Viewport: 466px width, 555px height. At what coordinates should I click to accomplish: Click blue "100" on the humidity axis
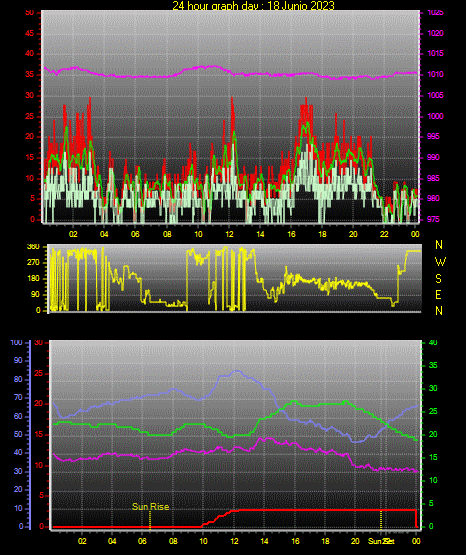pyautogui.click(x=16, y=343)
